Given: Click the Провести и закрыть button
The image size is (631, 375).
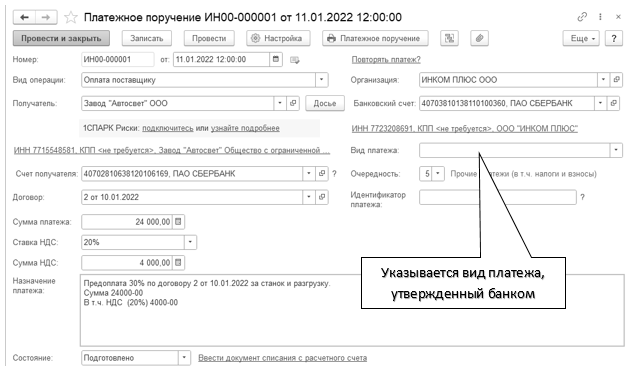Looking at the screenshot, I should [61, 38].
